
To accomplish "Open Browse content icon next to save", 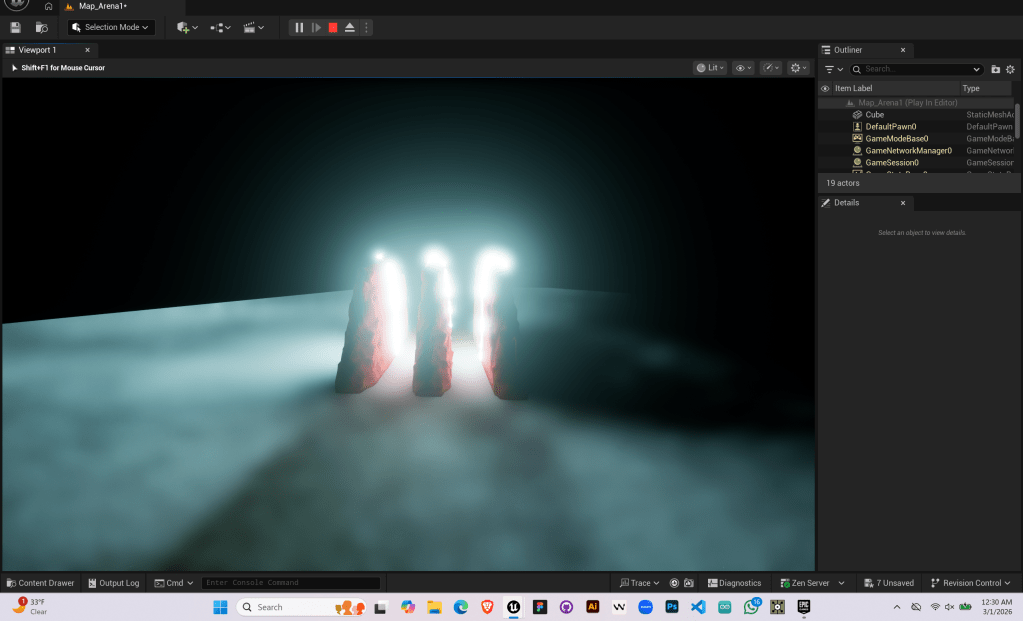I will click(x=41, y=27).
